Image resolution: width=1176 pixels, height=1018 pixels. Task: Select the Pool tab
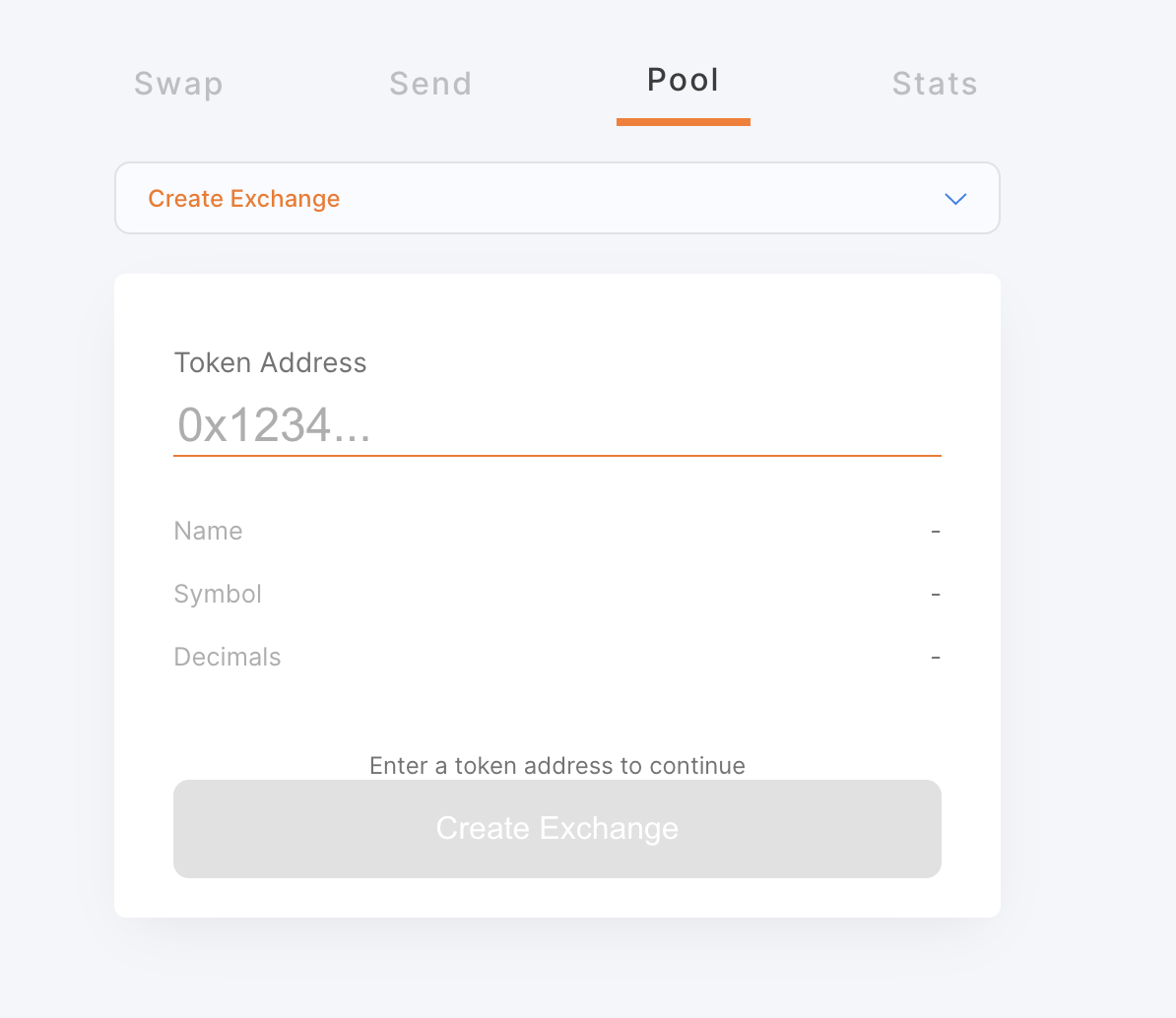683,81
